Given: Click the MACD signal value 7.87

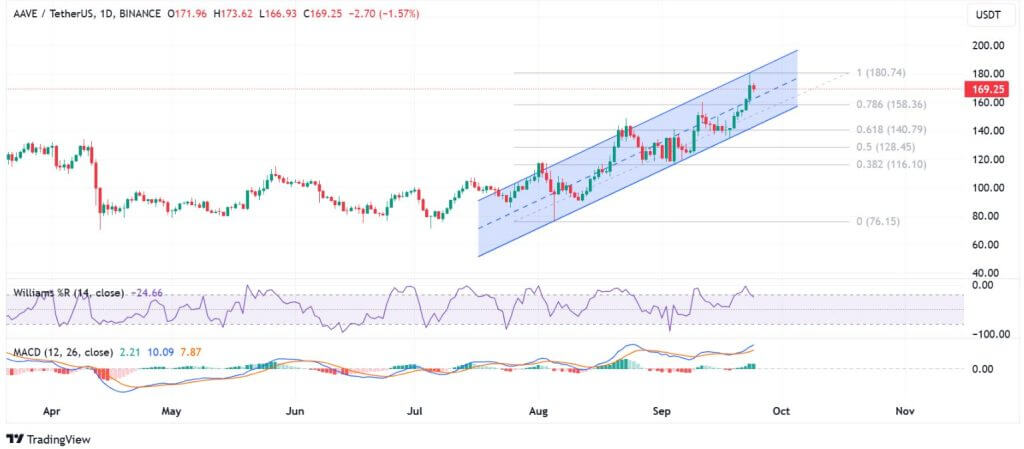Looking at the screenshot, I should pos(191,352).
